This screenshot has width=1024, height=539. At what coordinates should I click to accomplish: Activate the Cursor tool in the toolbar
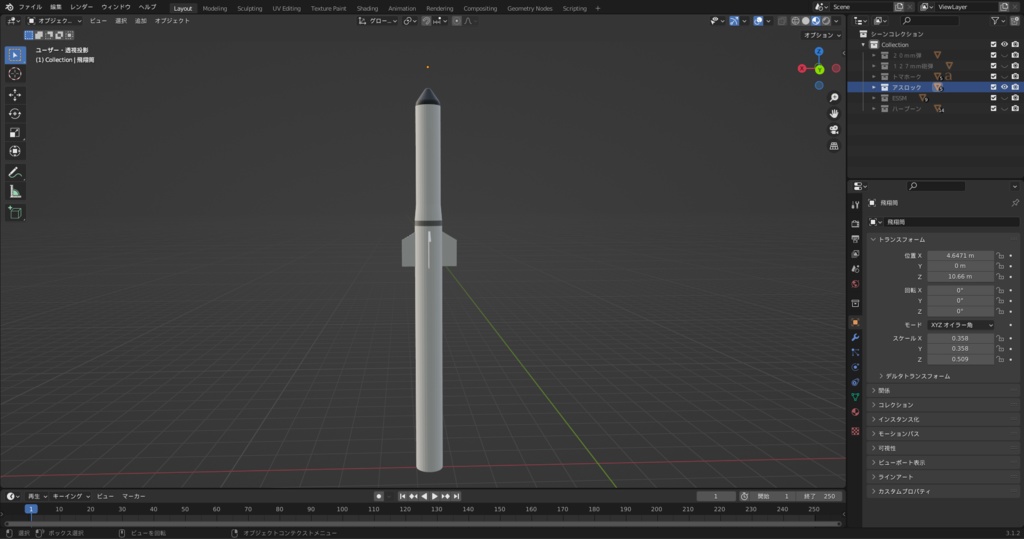(x=15, y=74)
